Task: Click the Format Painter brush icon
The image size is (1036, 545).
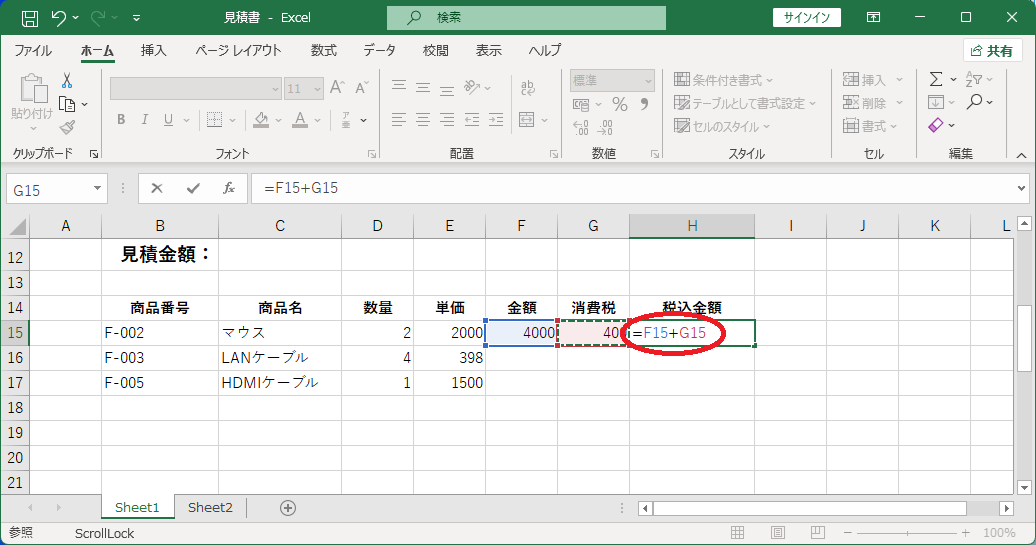Action: 67,127
